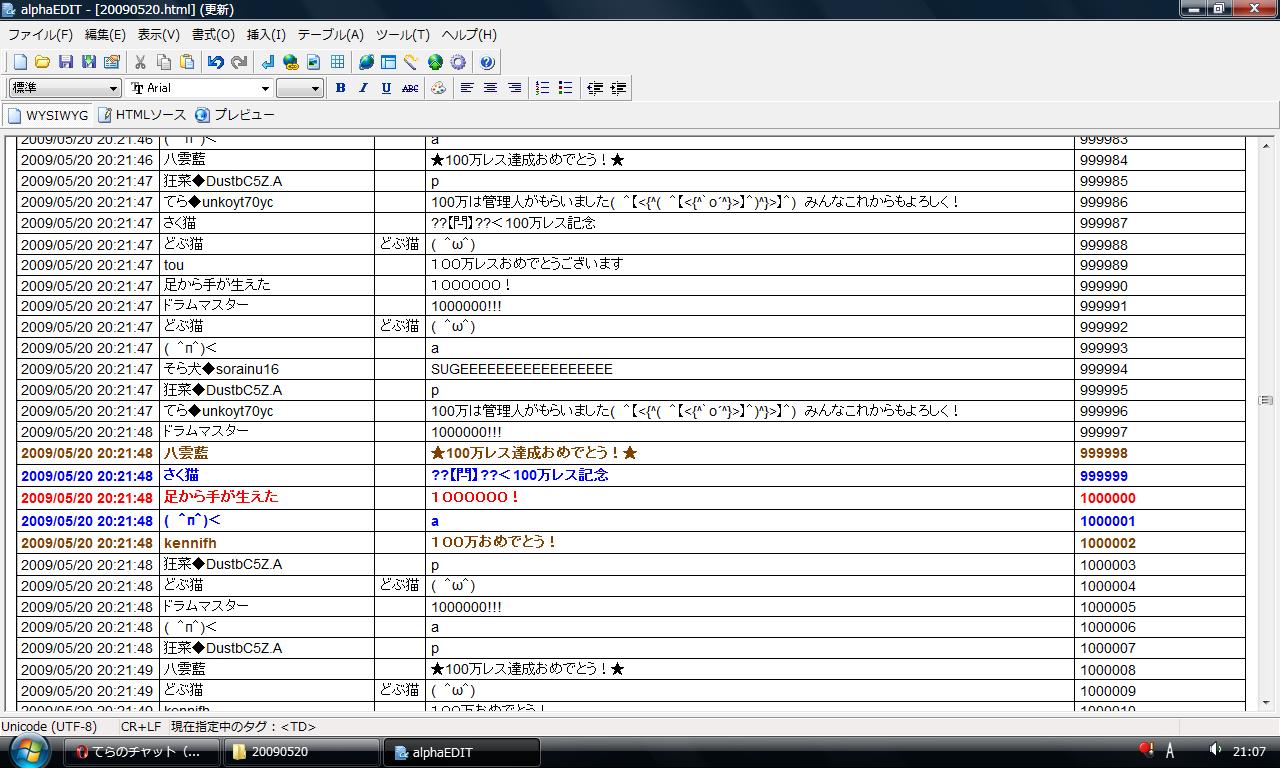
Task: Undo the last edit
Action: click(215, 62)
